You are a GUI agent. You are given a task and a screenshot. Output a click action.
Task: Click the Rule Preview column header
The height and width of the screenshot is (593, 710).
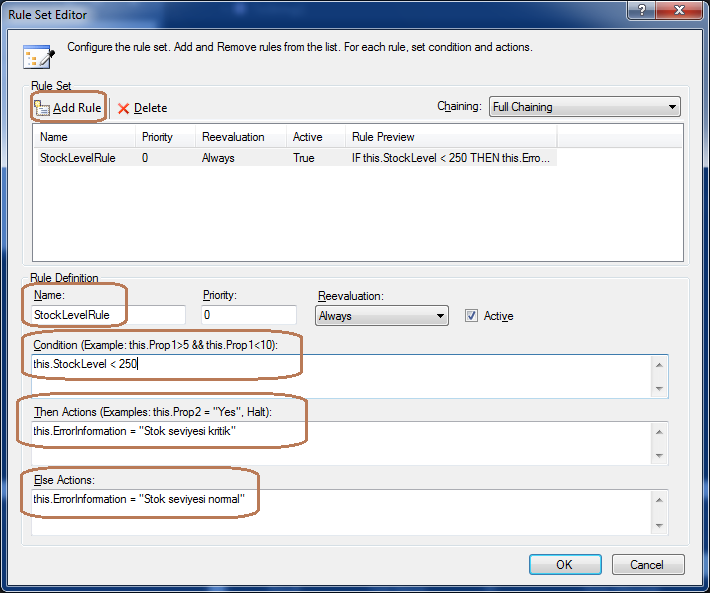[450, 137]
